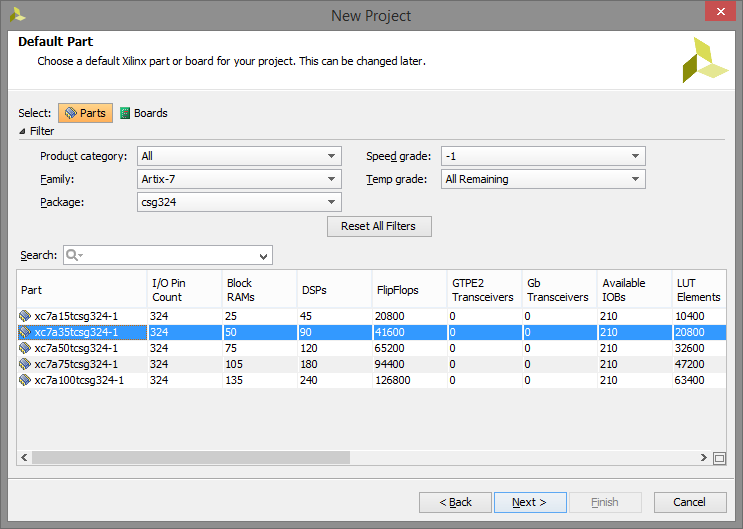This screenshot has width=743, height=529.
Task: Sort by Block RAMs column header
Action: (x=260, y=290)
